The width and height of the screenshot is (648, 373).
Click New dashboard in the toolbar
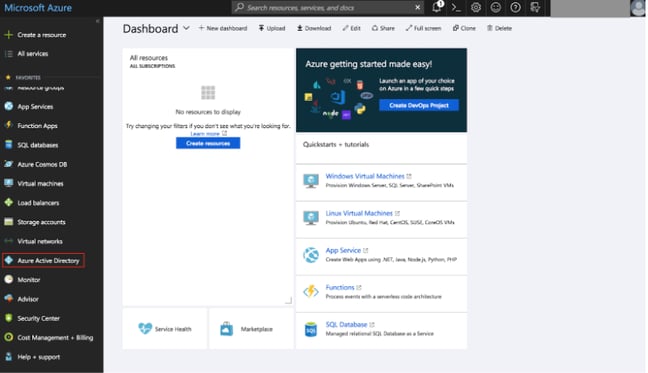point(223,28)
